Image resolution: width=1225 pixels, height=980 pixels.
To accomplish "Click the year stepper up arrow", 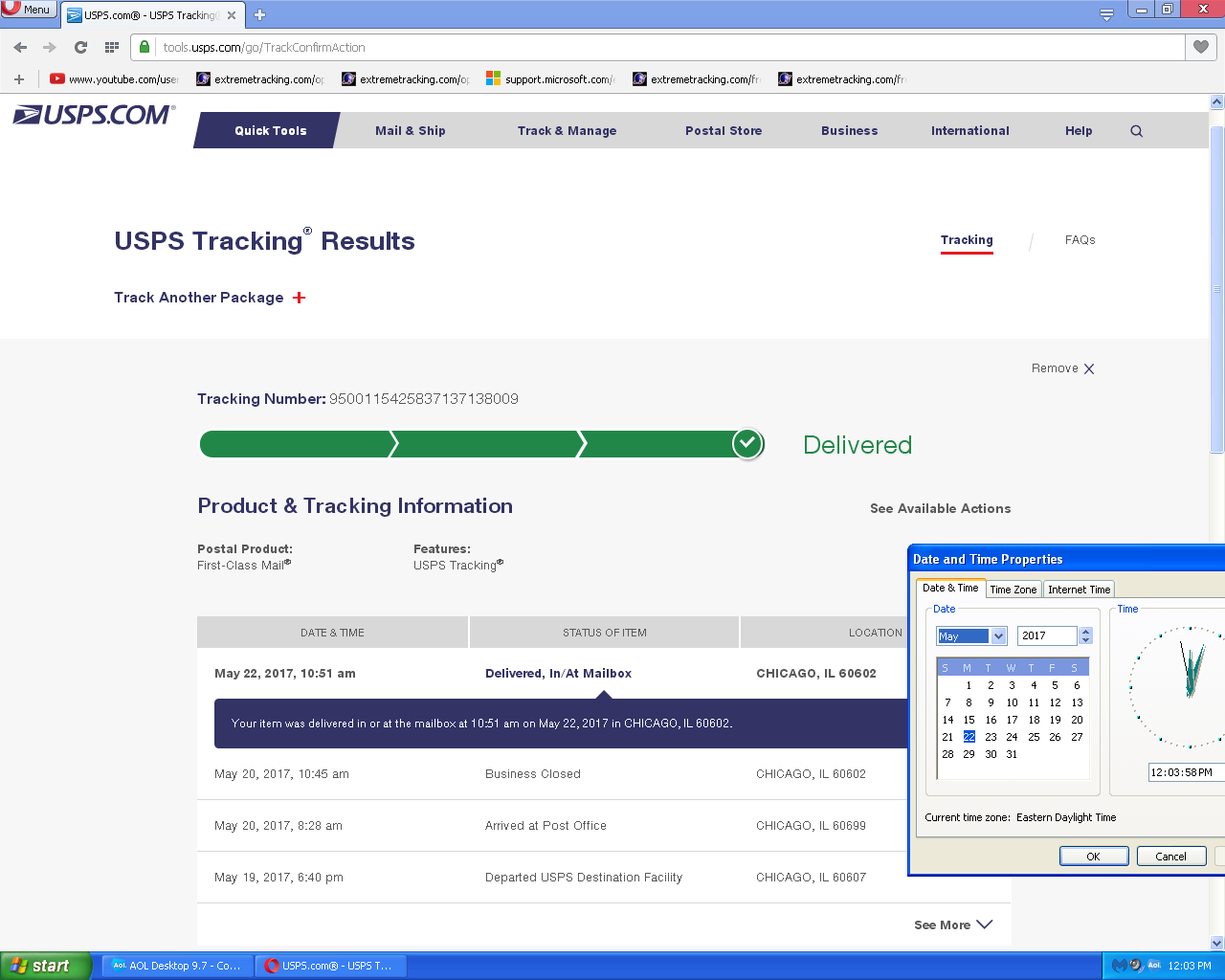I will pyautogui.click(x=1085, y=631).
